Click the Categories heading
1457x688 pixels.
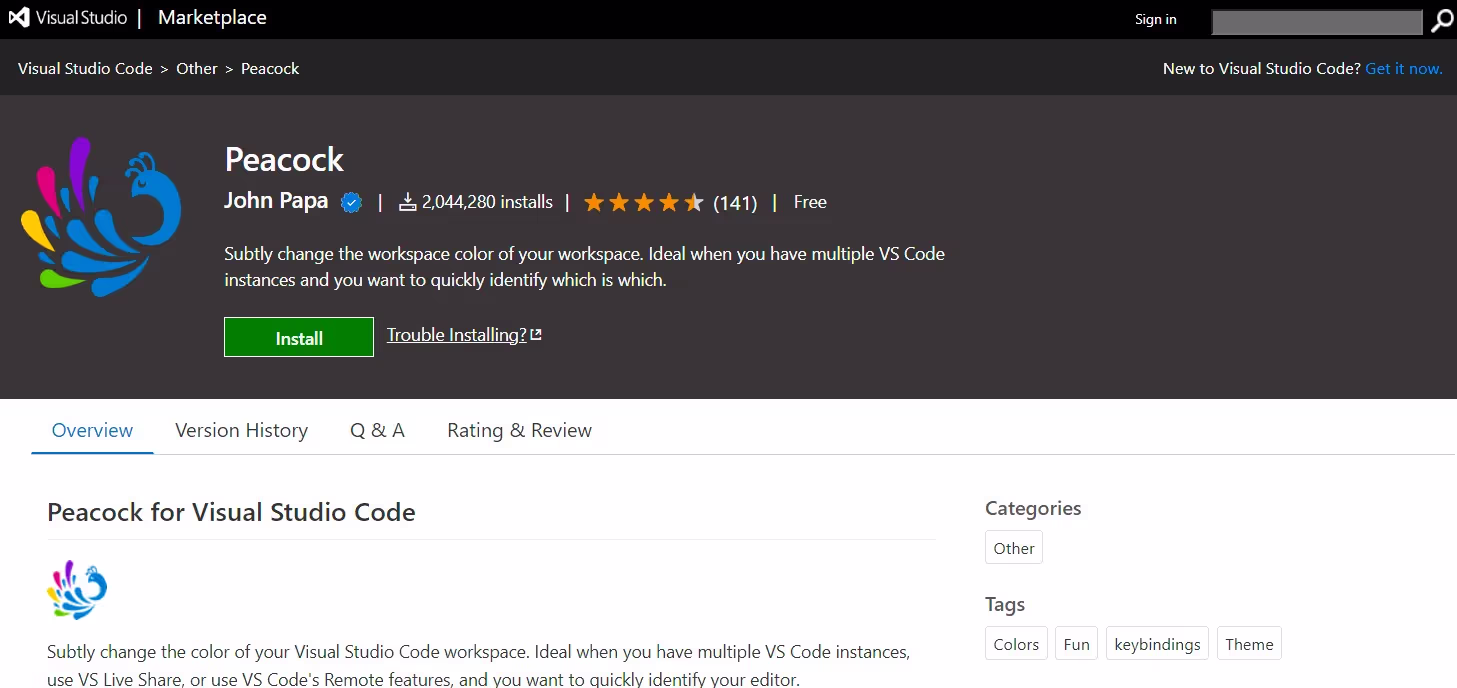click(1033, 508)
